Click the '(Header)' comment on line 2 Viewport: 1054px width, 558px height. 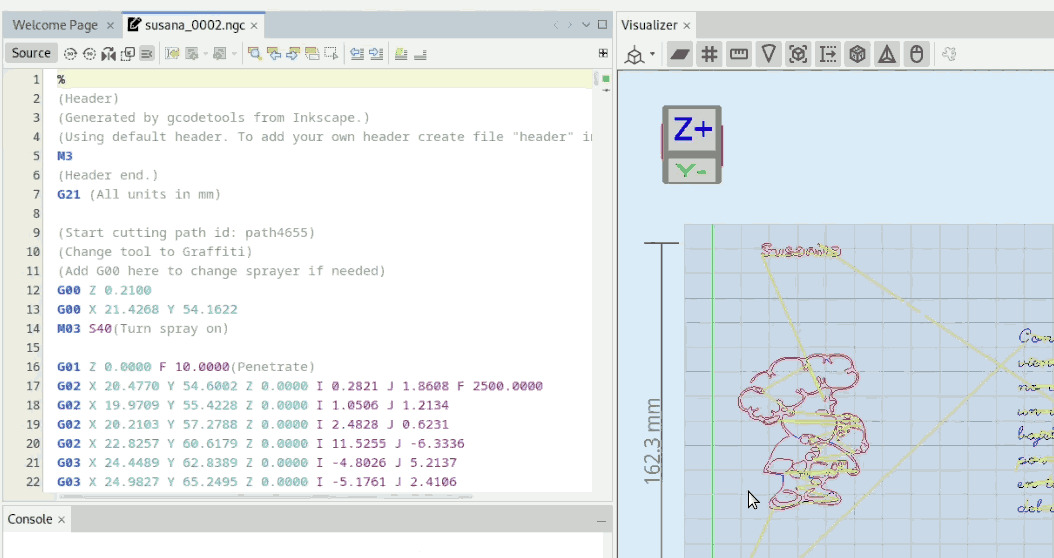(88, 99)
